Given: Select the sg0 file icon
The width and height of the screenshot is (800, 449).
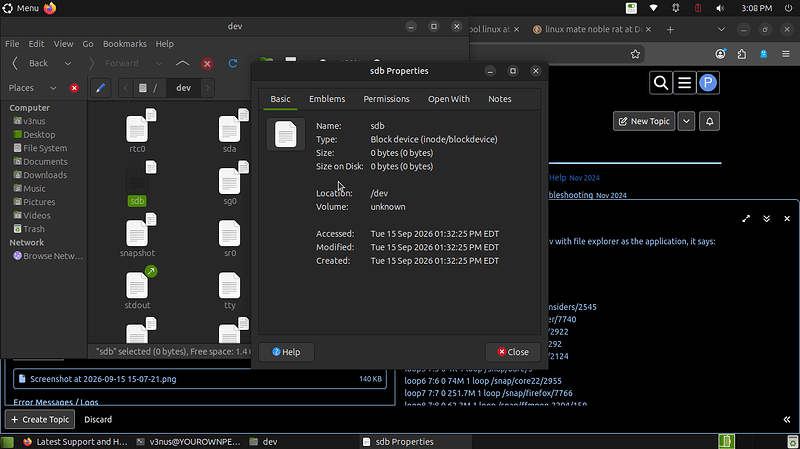Looking at the screenshot, I should coord(230,183).
